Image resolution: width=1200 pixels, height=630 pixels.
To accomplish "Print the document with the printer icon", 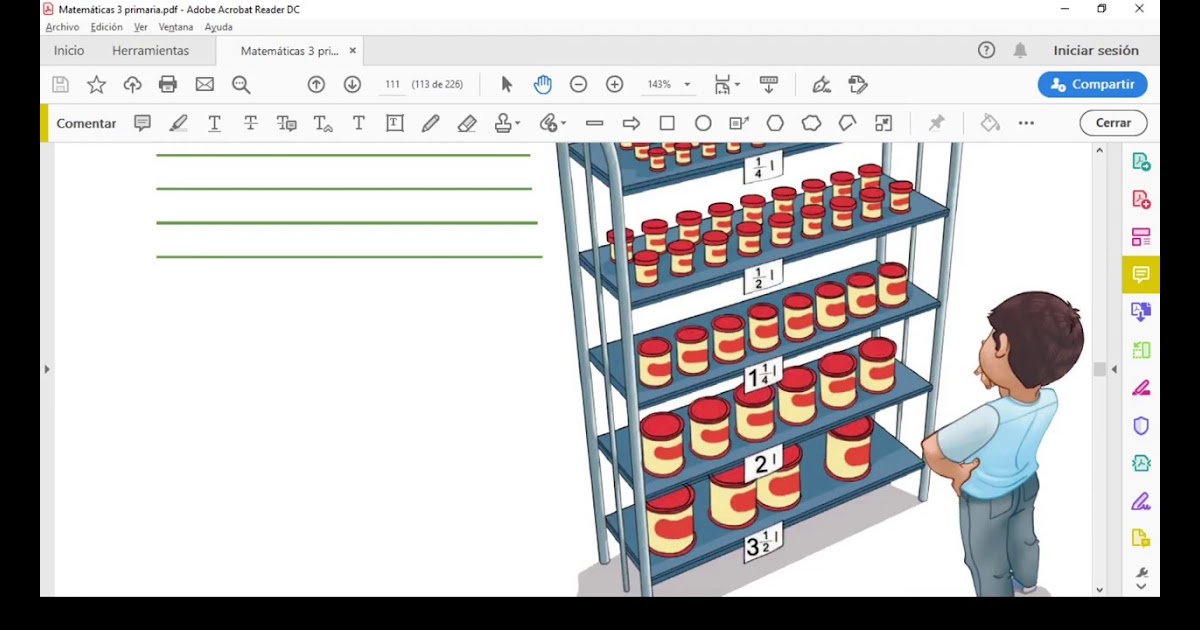I will tap(168, 85).
